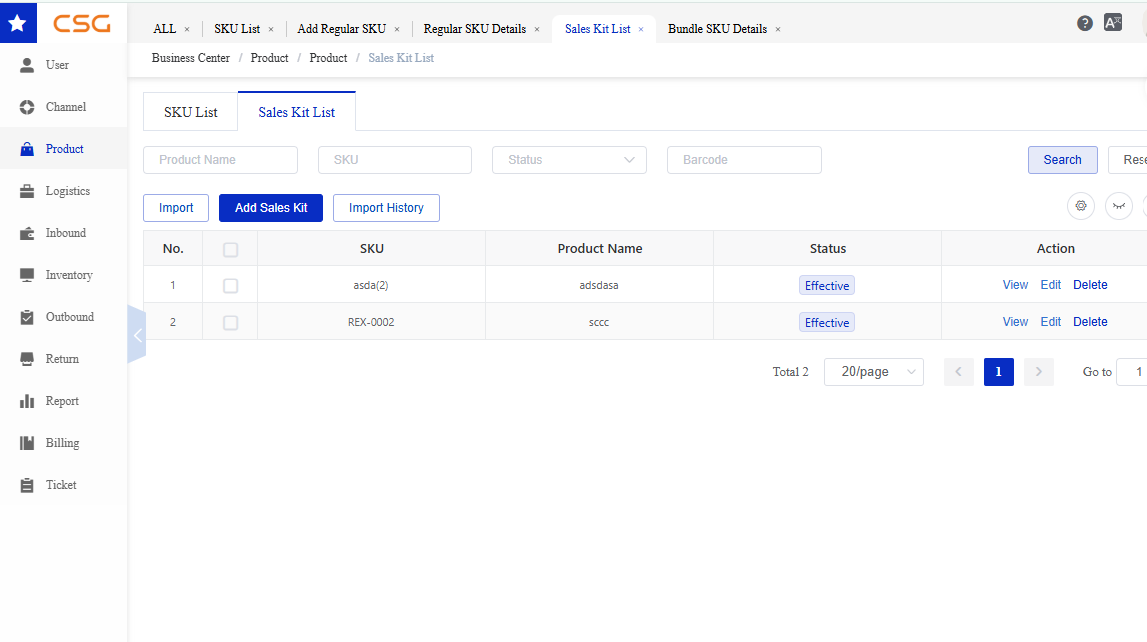Open the Return icon in sidebar
The width and height of the screenshot is (1147, 642).
27,359
